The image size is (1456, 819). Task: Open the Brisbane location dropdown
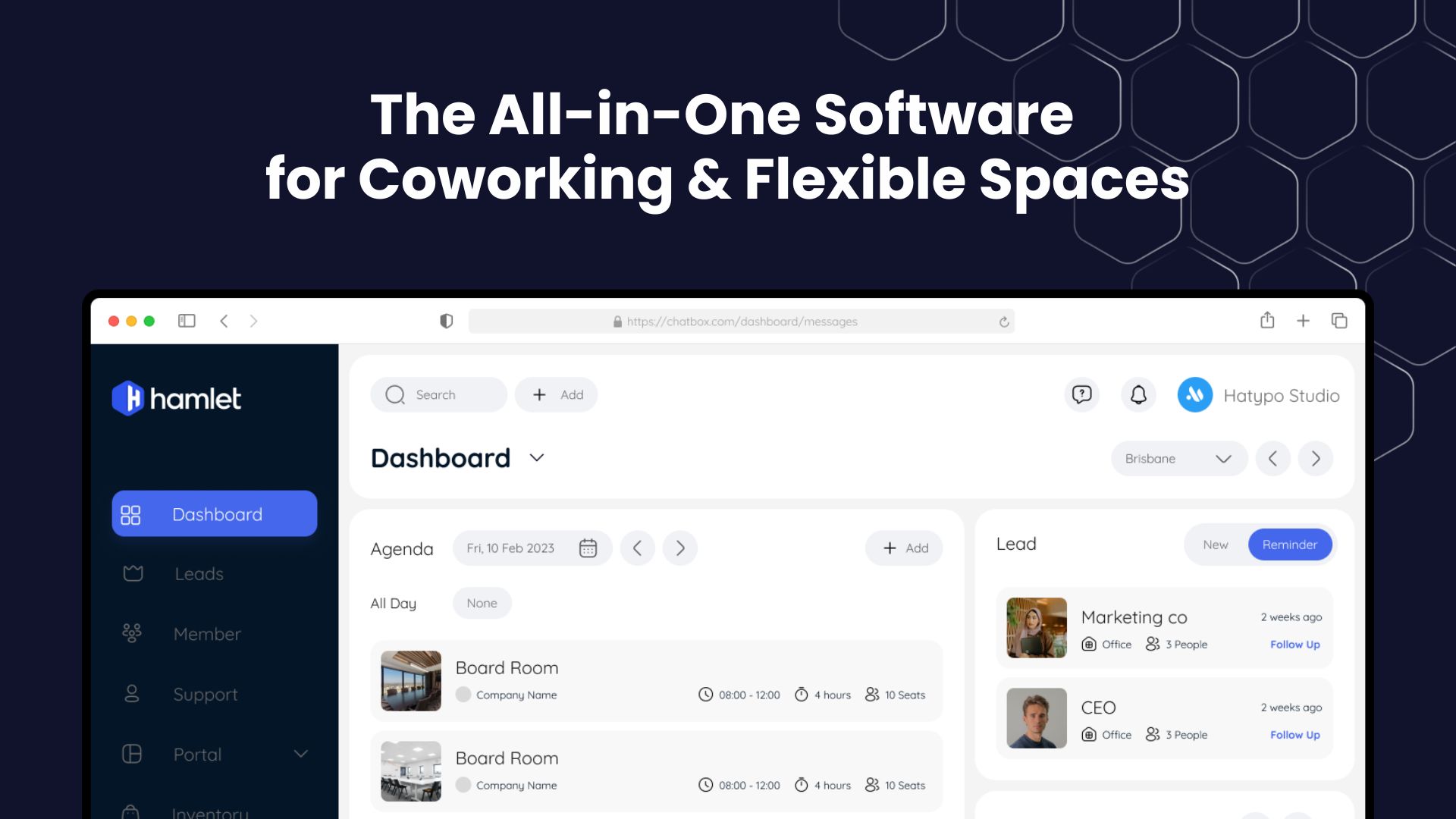pyautogui.click(x=1178, y=459)
